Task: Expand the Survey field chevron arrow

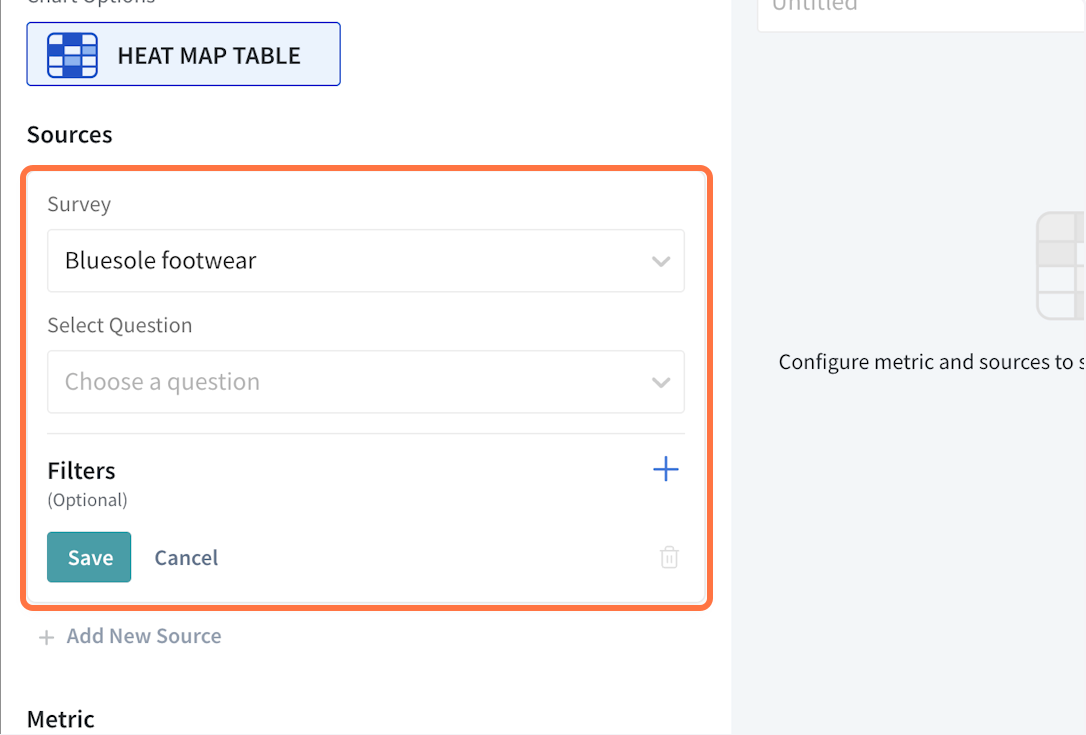Action: pyautogui.click(x=660, y=262)
